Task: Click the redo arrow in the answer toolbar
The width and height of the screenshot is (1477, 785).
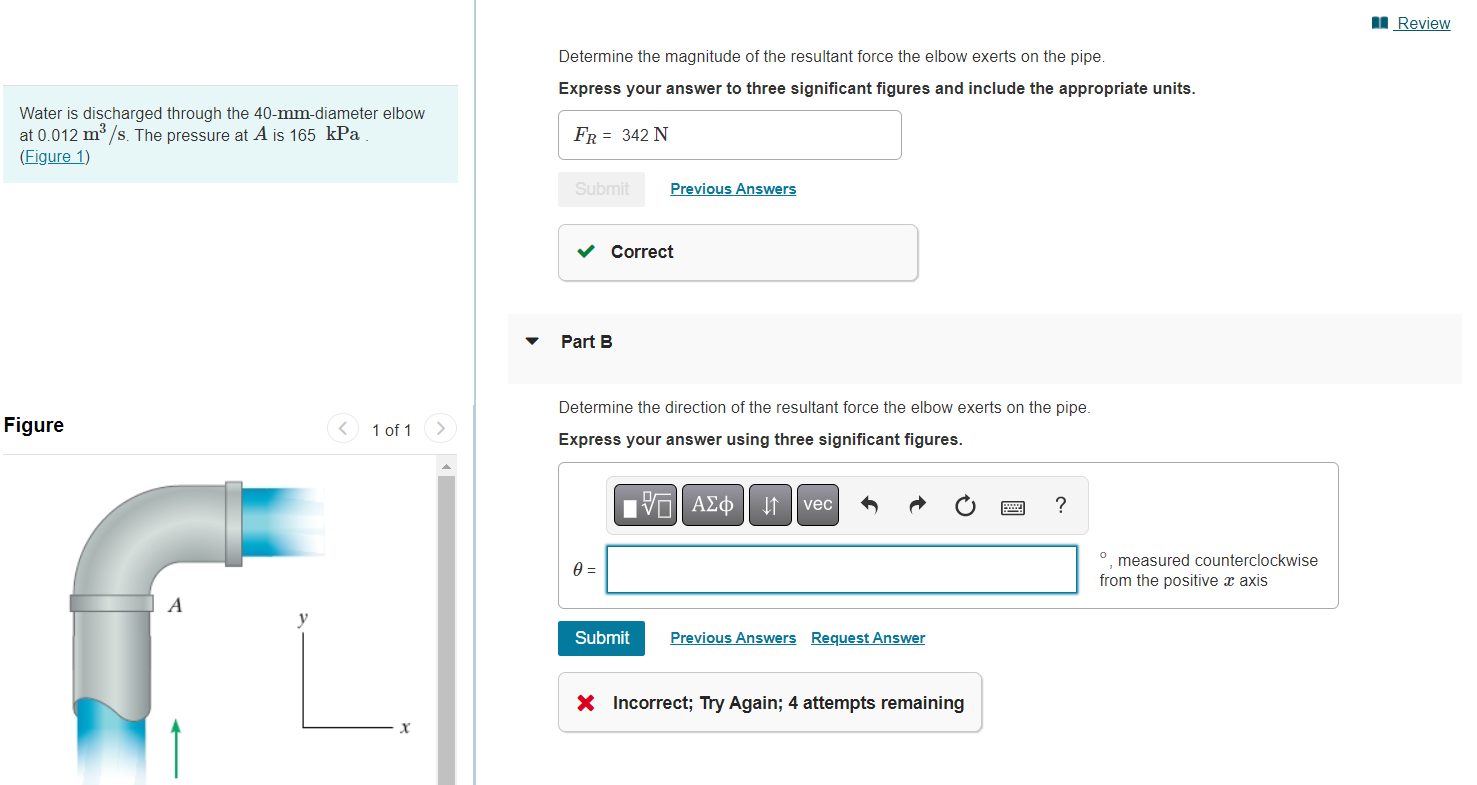Action: (917, 505)
